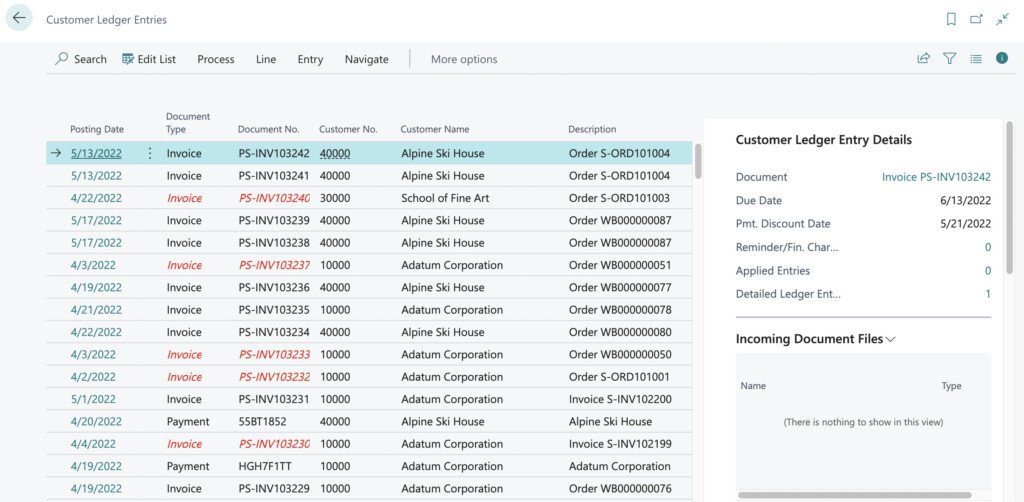The image size is (1024, 502).
Task: Click document number PS-INV103229
Action: click(x=274, y=488)
